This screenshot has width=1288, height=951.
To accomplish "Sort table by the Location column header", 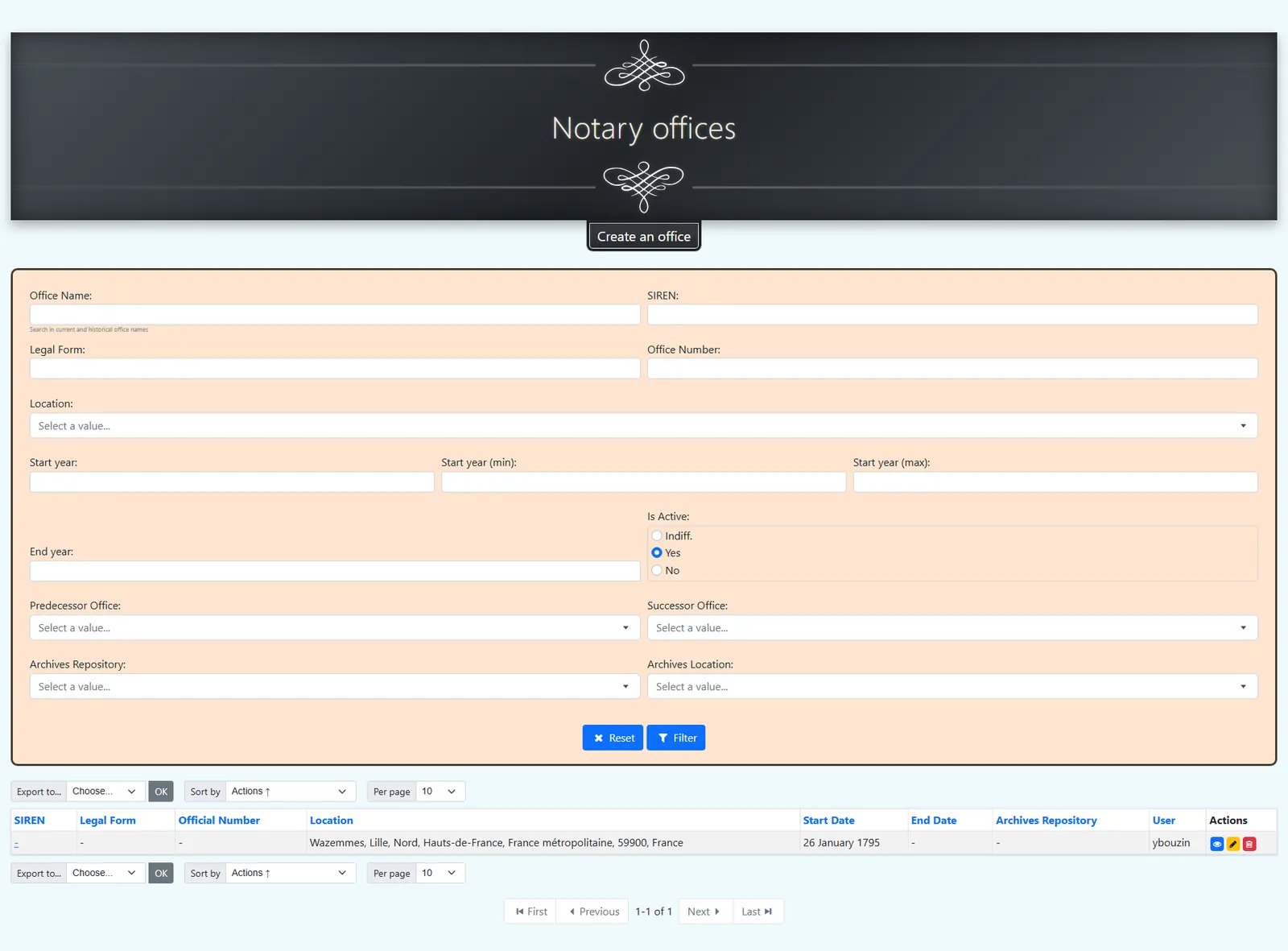I will [x=332, y=821].
